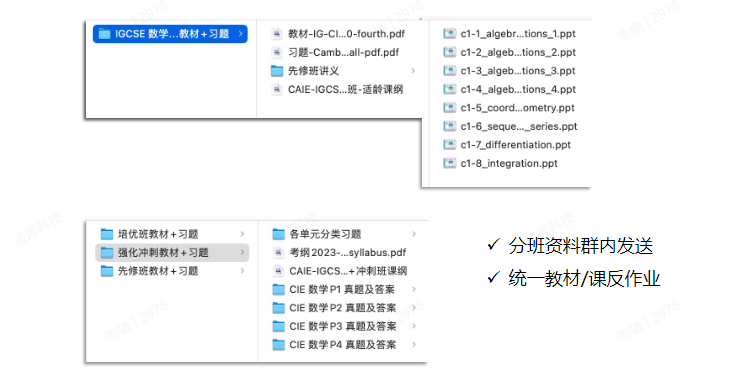
Task: Click the c1-7_differentiation.ppt file icon
Action: tap(450, 145)
